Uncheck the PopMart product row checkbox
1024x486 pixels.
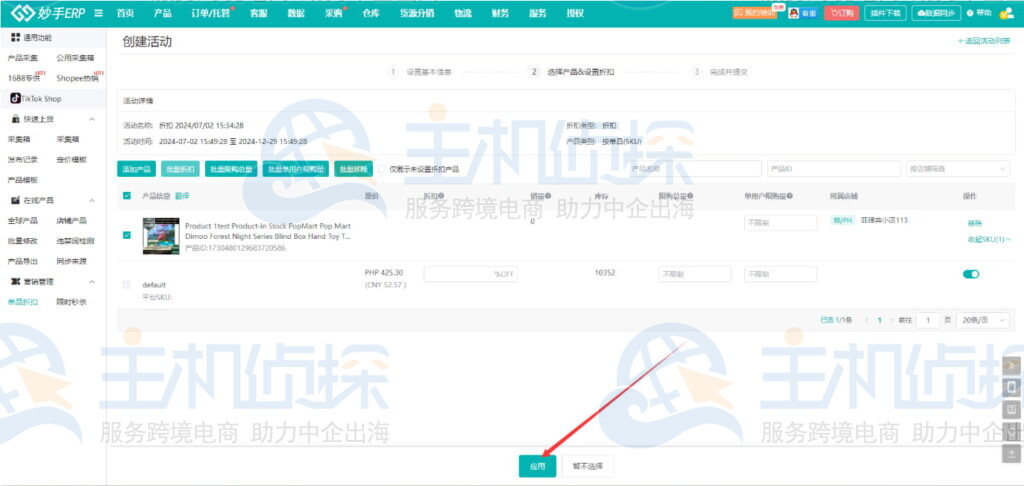[127, 235]
